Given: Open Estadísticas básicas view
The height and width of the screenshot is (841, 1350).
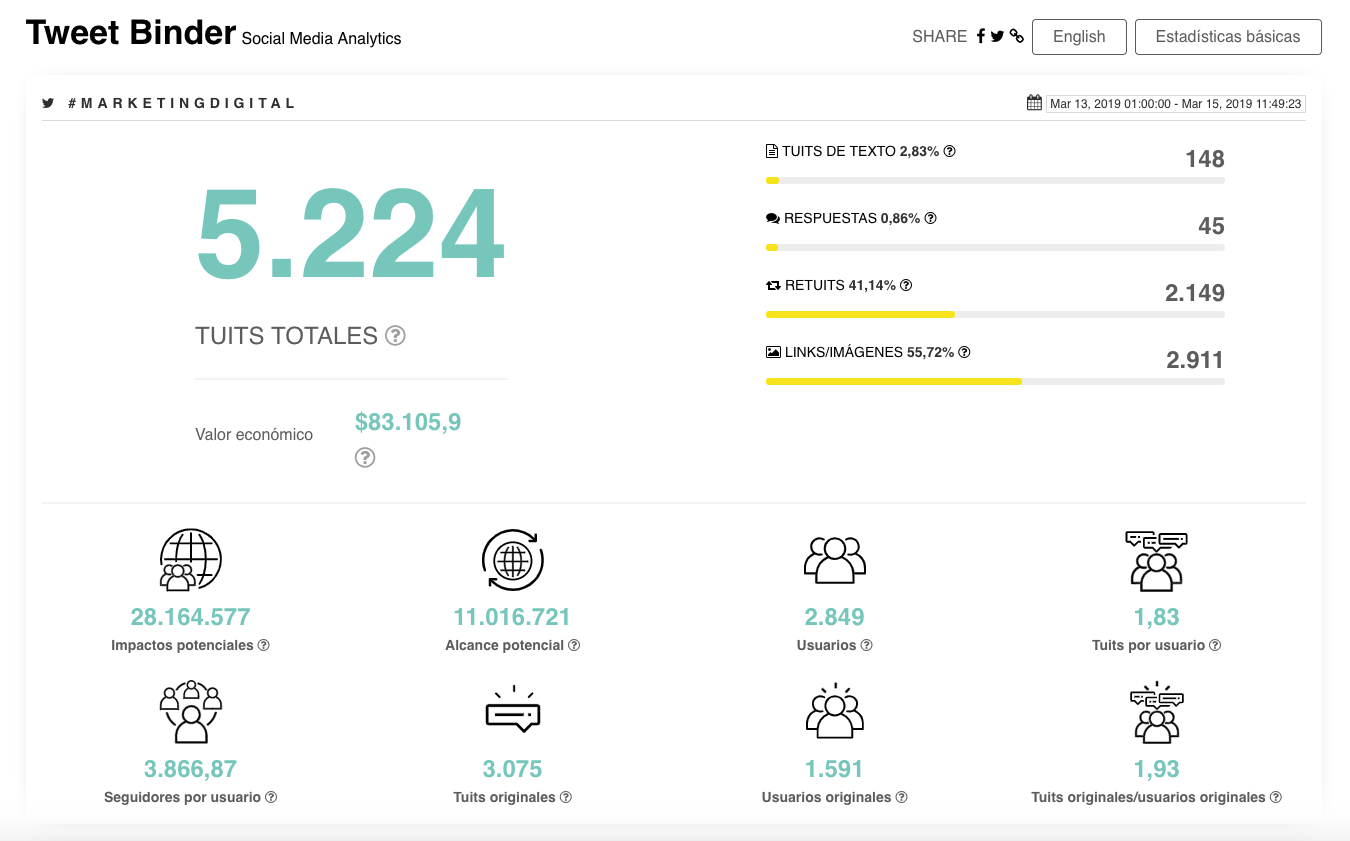Looking at the screenshot, I should [1227, 37].
